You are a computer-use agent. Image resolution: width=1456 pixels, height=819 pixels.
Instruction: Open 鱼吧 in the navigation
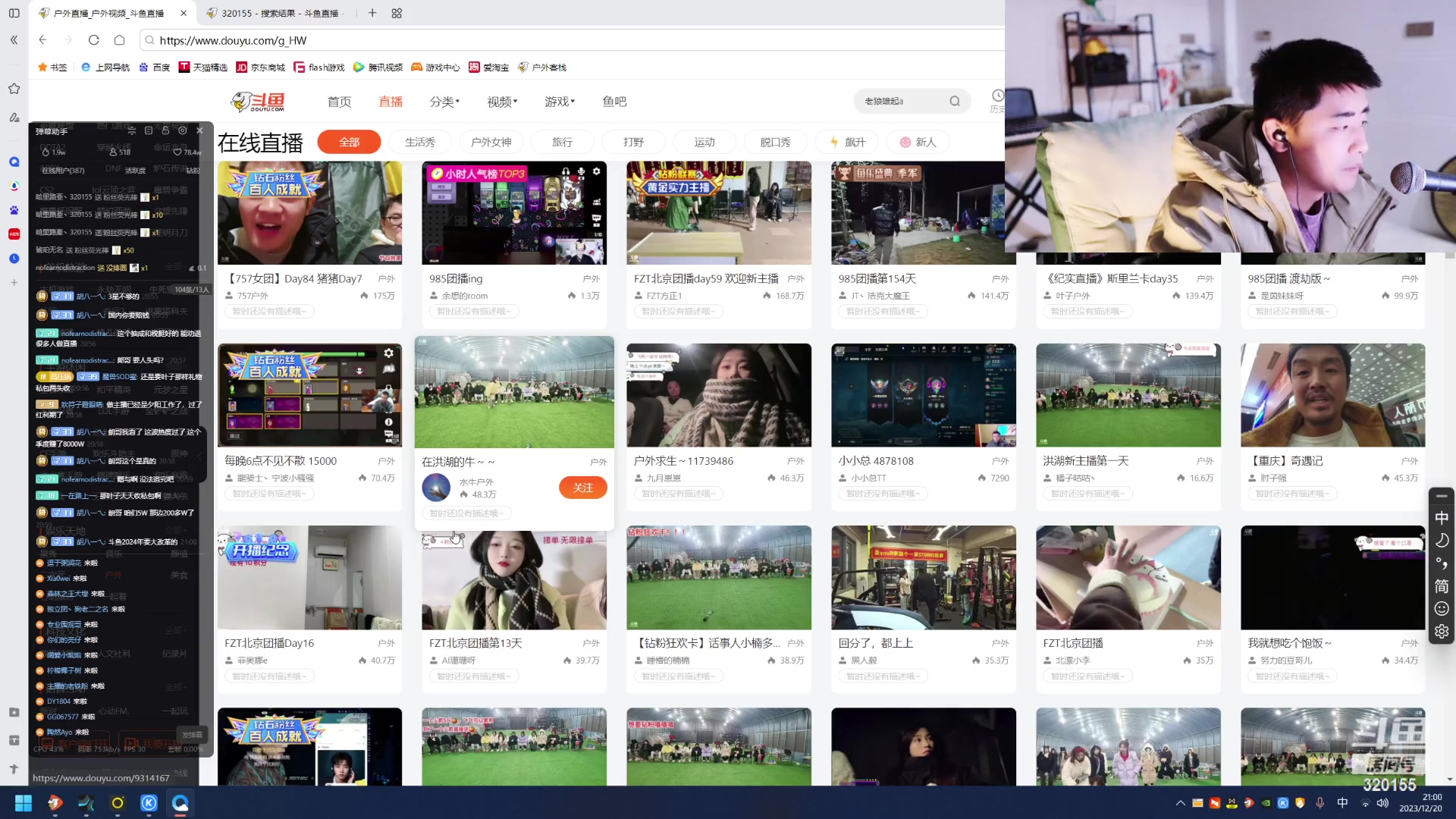click(x=614, y=102)
